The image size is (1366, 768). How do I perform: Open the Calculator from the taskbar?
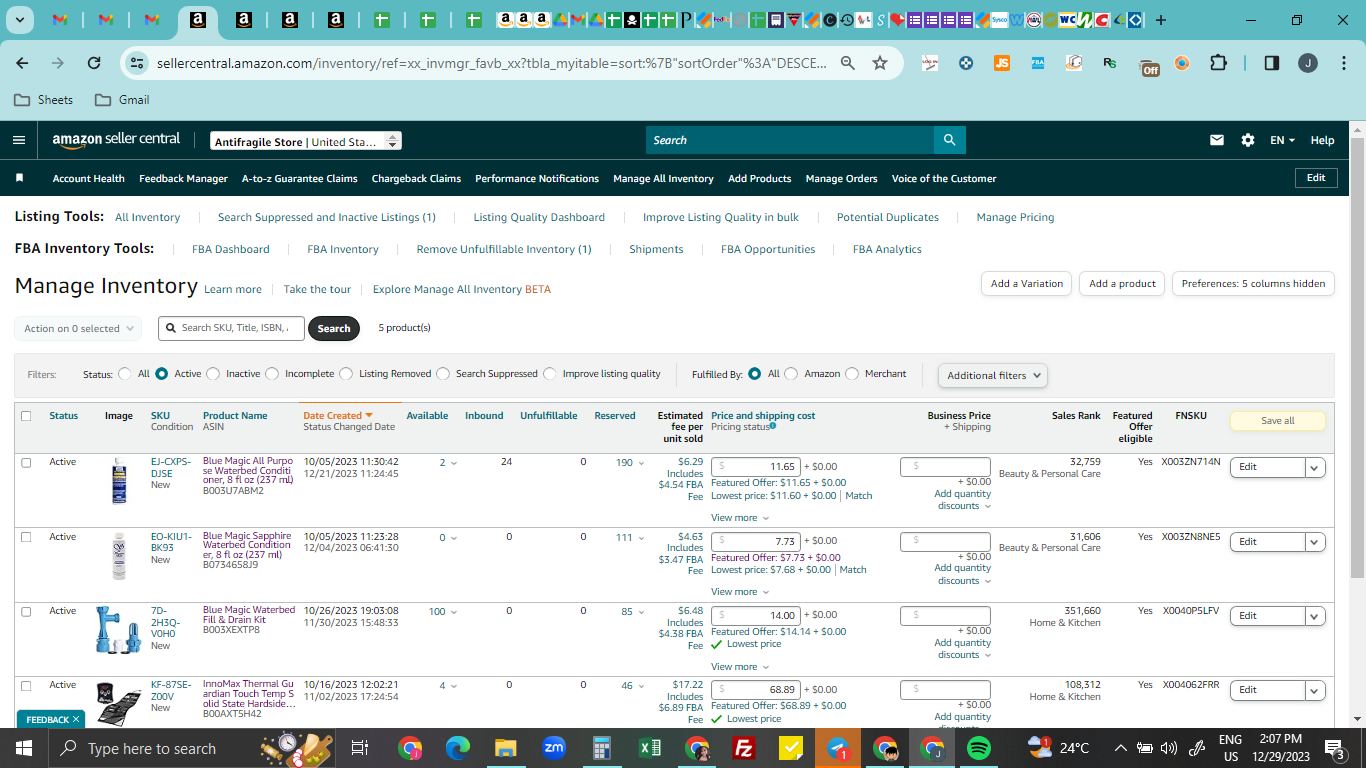click(x=602, y=748)
